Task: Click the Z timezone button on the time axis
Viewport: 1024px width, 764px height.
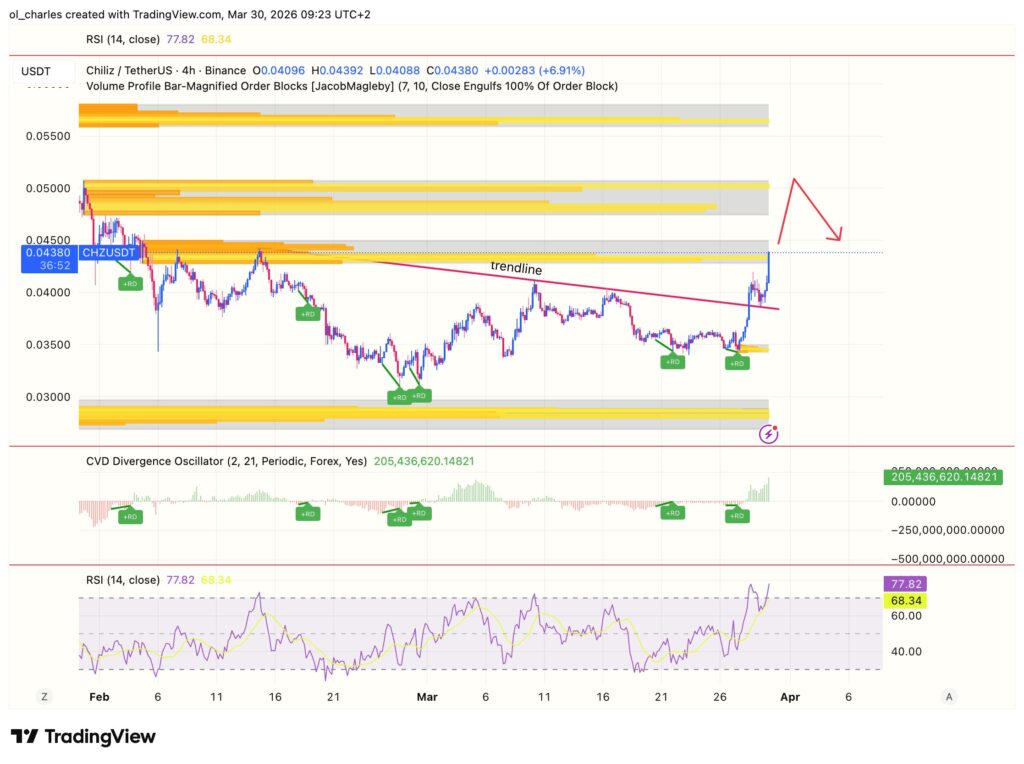Action: [x=42, y=696]
